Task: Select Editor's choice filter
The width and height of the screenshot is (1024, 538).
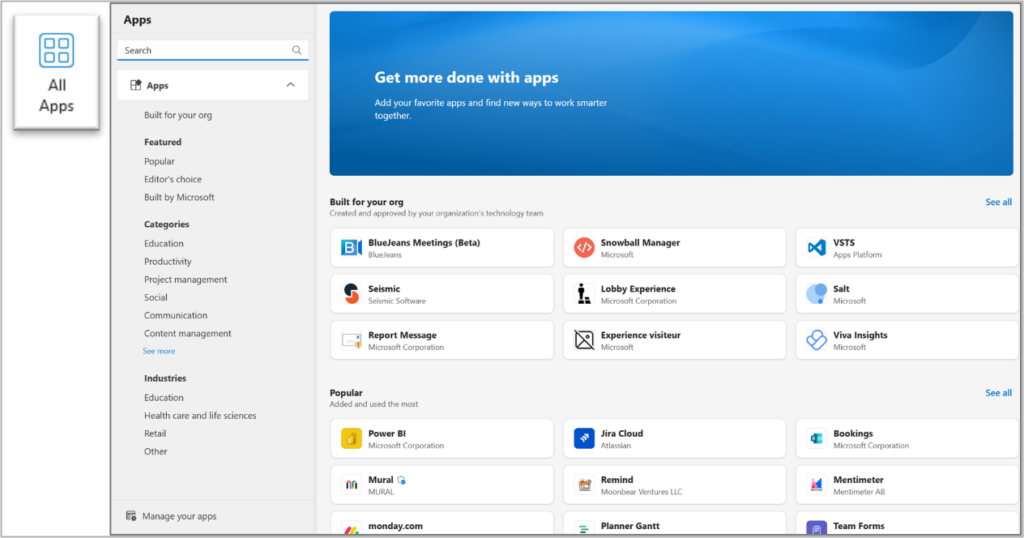Action: [172, 179]
